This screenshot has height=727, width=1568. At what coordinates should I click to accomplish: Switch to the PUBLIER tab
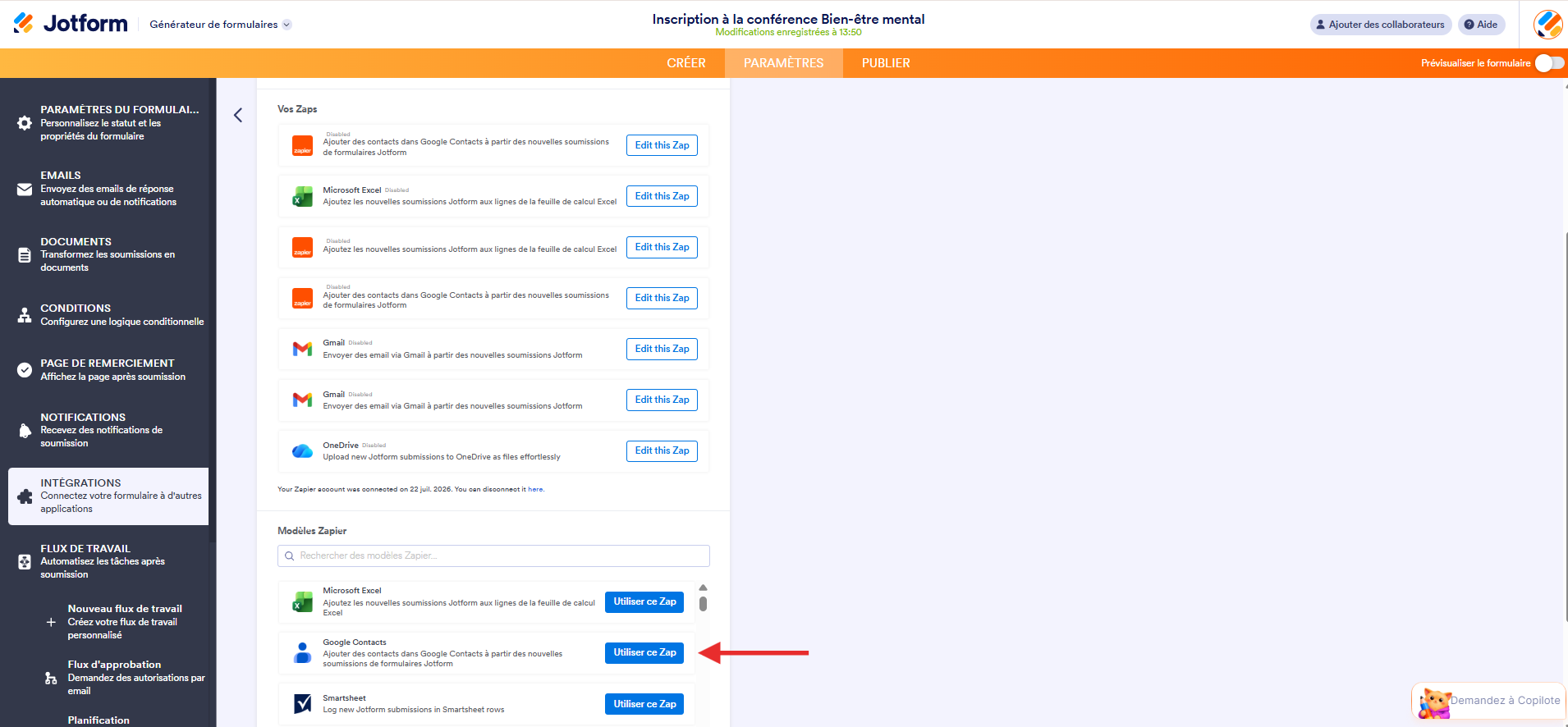(x=886, y=63)
